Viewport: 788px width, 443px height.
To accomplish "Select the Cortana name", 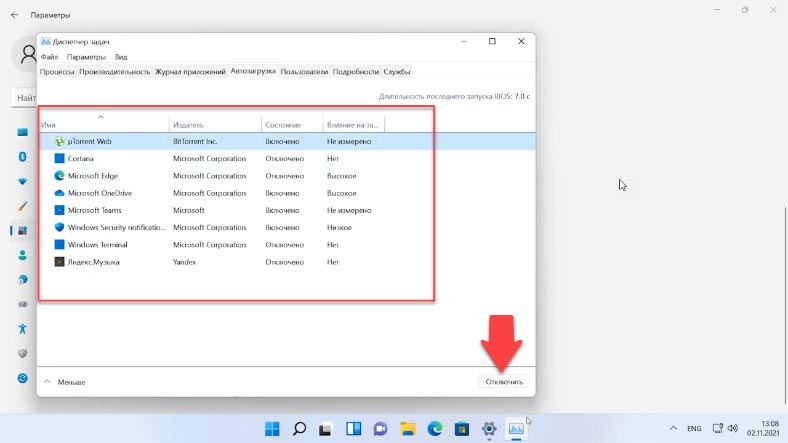I will pyautogui.click(x=80, y=159).
